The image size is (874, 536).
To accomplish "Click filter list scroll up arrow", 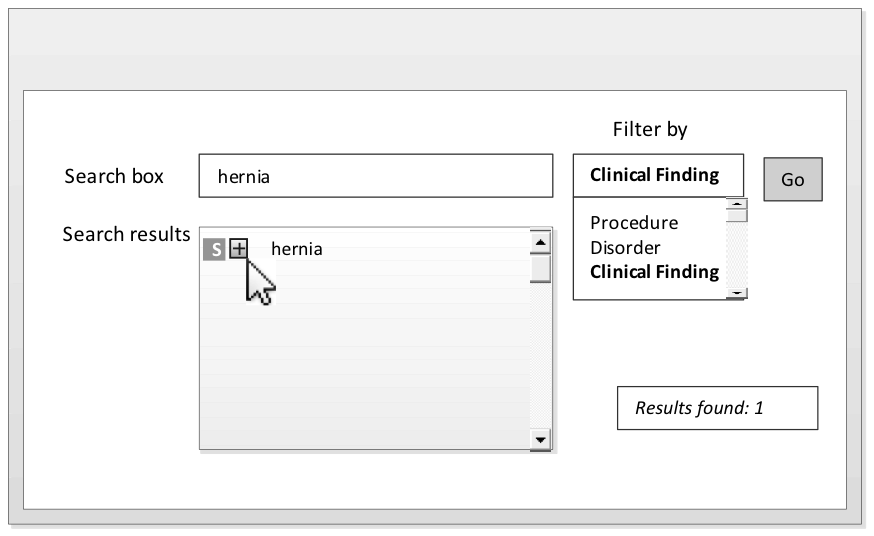I will click(x=737, y=205).
